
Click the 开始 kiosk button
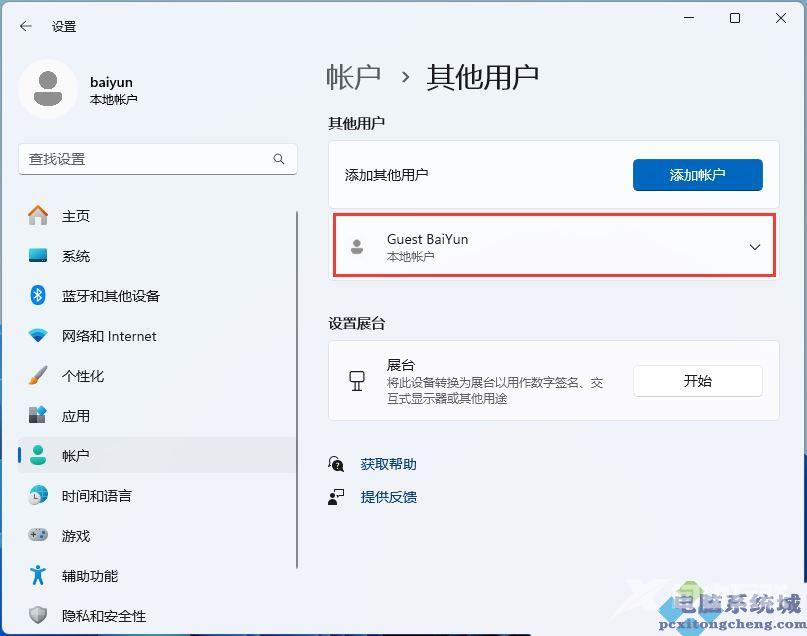coord(697,381)
